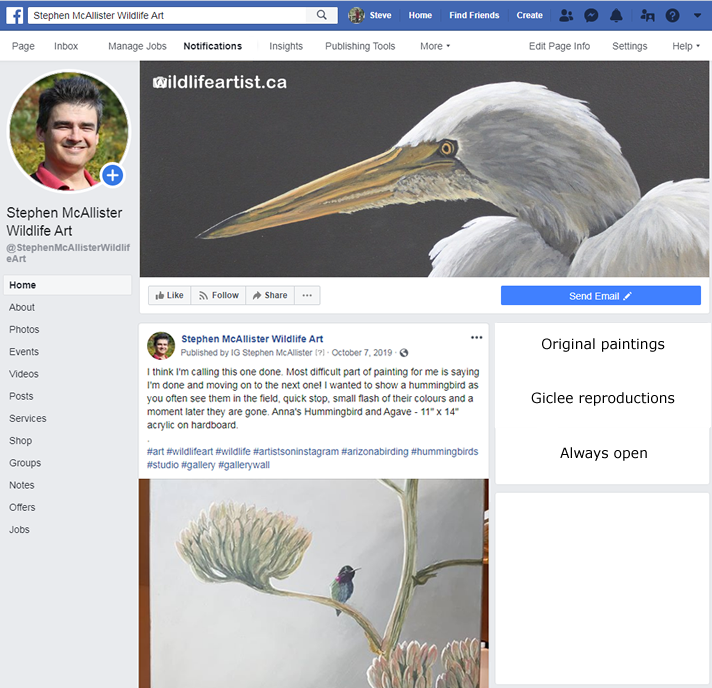This screenshot has height=688, width=712.
Task: Select Photos in the left sidebar
Action: tap(24, 330)
